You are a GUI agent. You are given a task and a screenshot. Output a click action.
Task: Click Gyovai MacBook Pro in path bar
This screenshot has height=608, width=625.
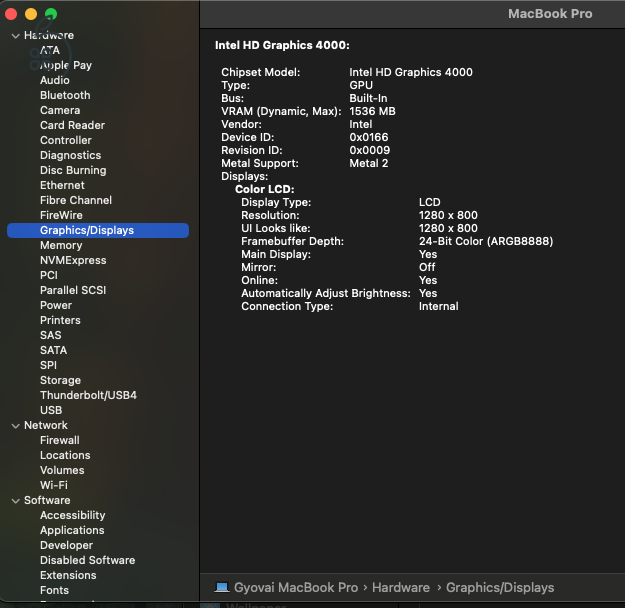[296, 587]
